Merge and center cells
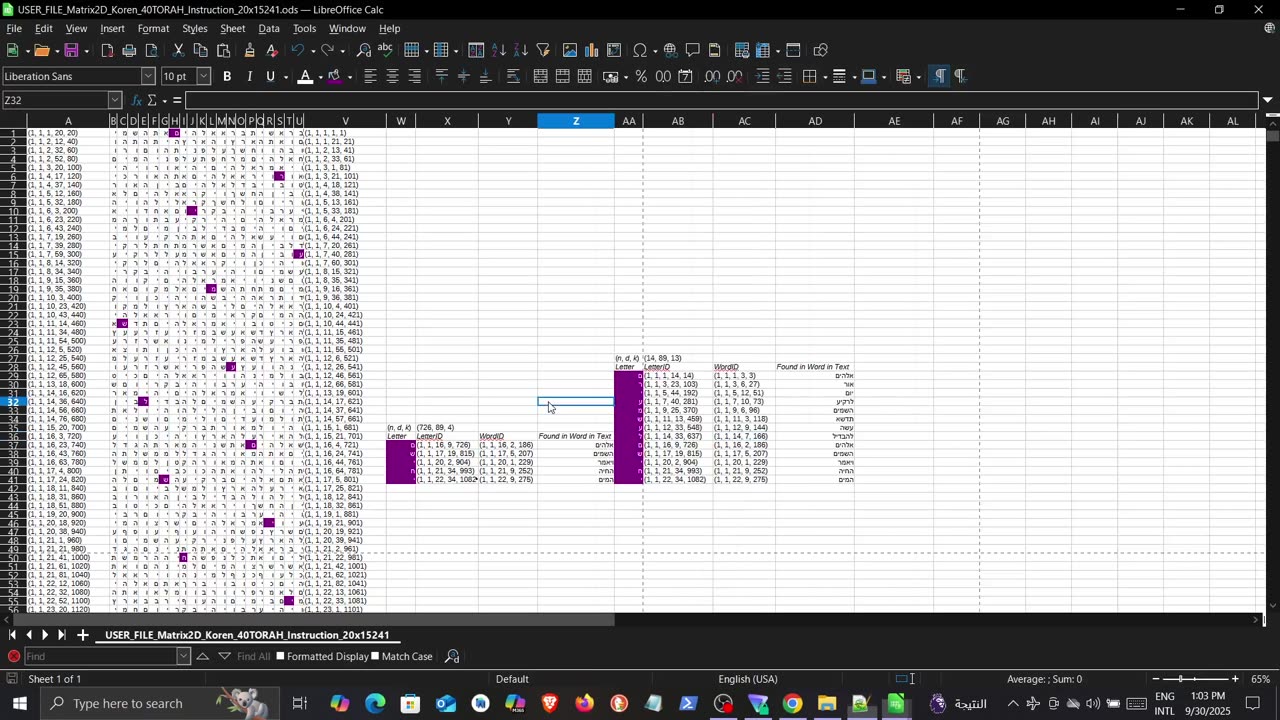Screen dimensions: 1280x720 point(540,76)
